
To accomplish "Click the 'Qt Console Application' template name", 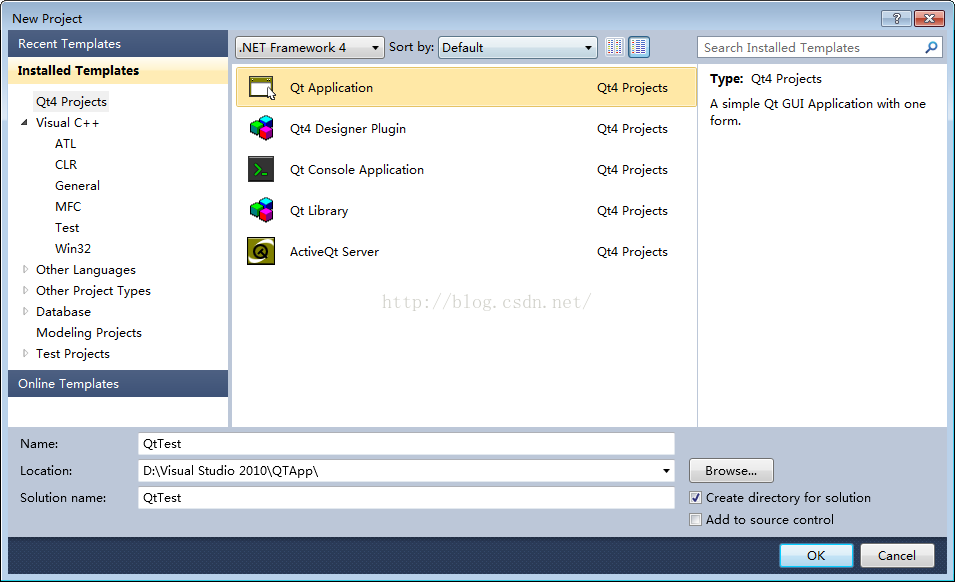I will tap(357, 169).
